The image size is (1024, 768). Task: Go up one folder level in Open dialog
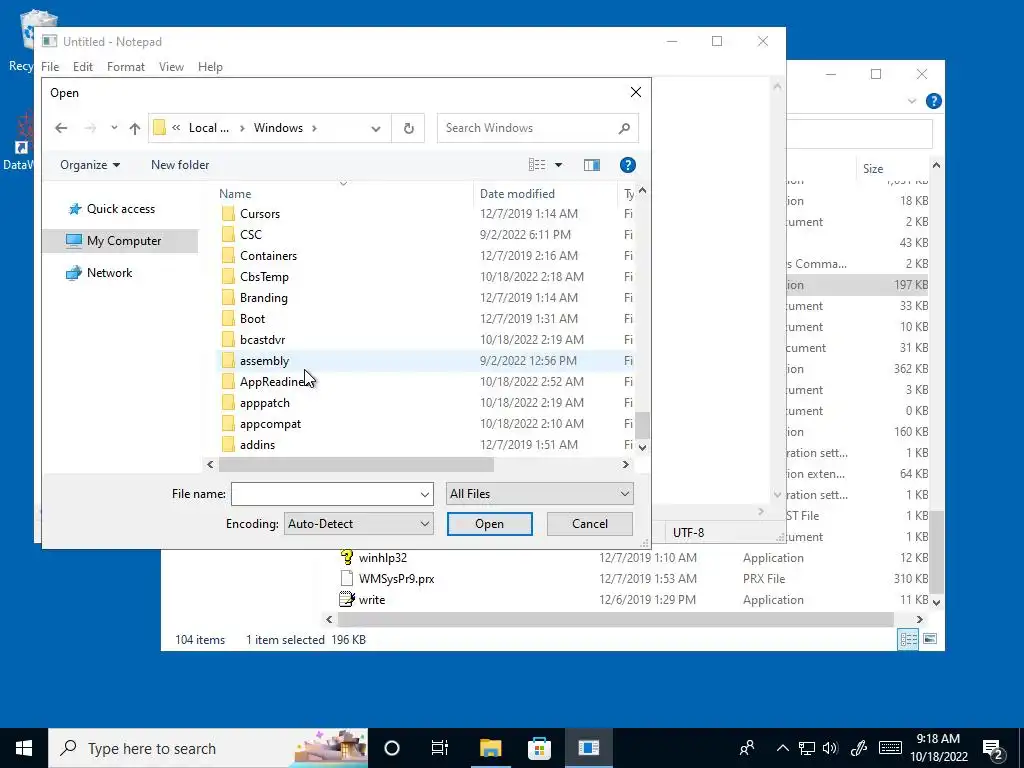135,128
